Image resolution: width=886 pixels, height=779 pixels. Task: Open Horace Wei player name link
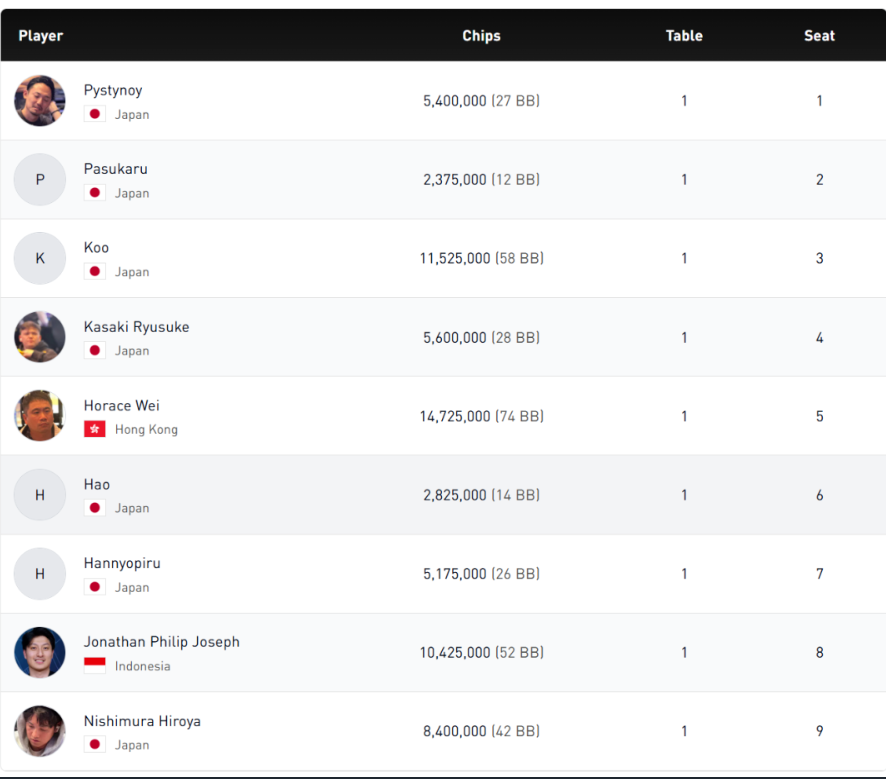(121, 405)
